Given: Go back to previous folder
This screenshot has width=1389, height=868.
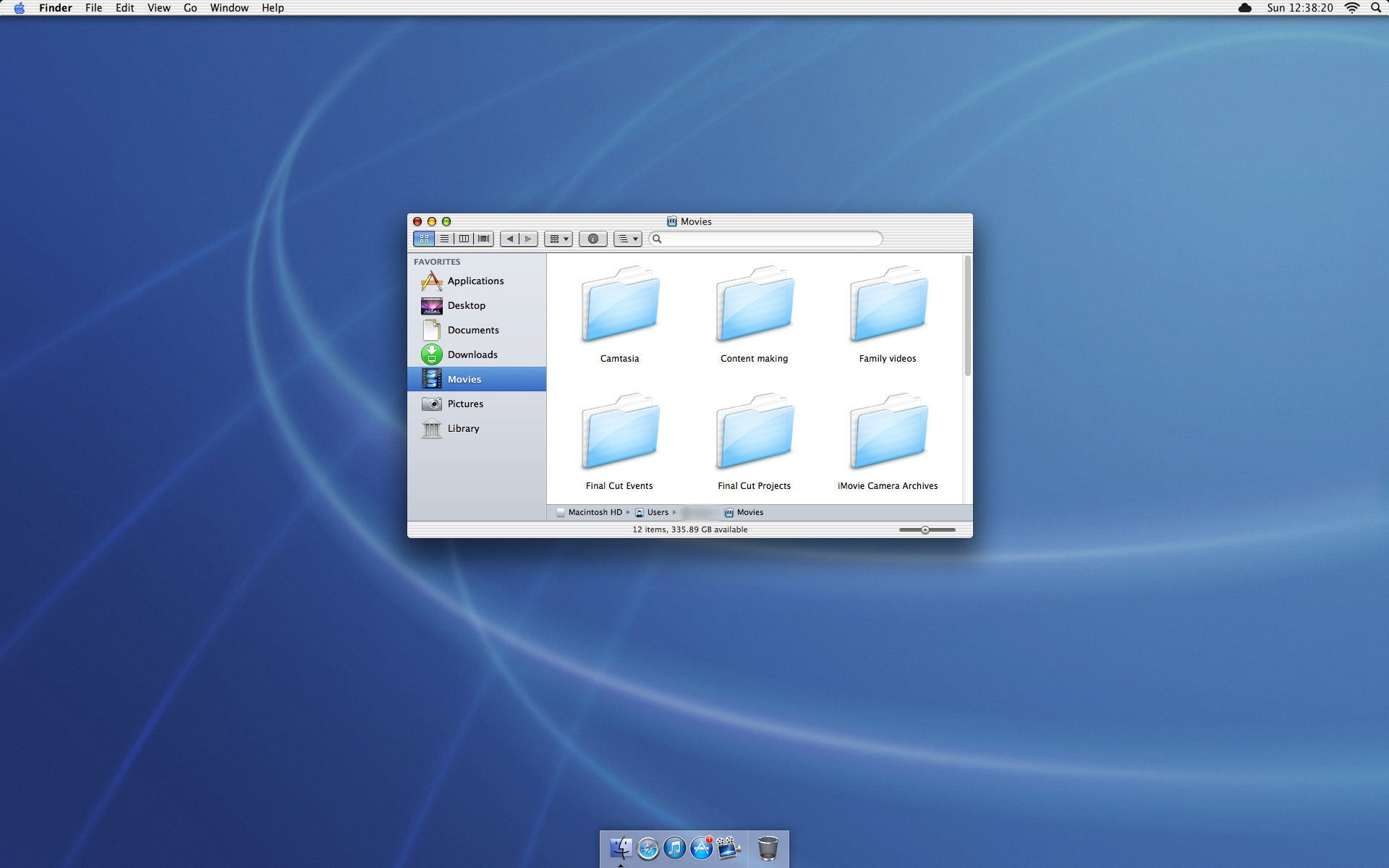Looking at the screenshot, I should click(509, 239).
